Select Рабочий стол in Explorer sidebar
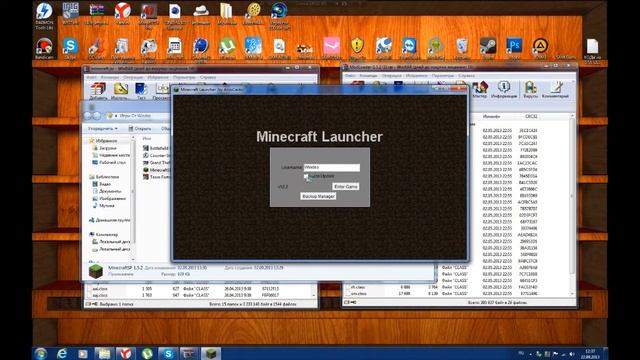Screen dimensions: 640x360 click(112, 162)
